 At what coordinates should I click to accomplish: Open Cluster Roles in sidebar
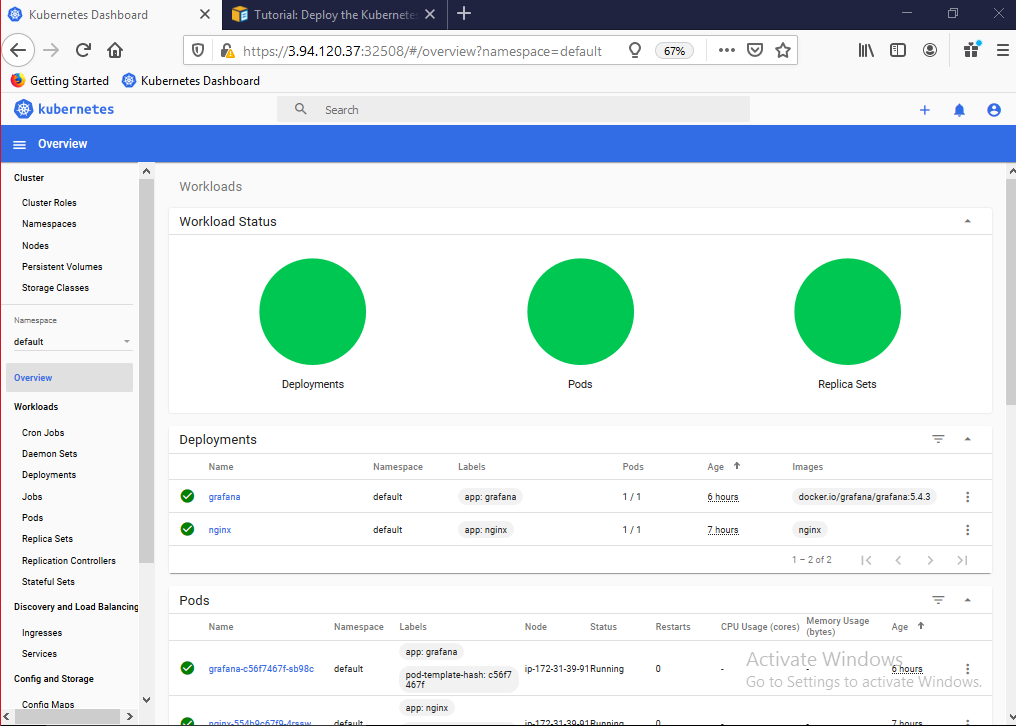tap(49, 203)
